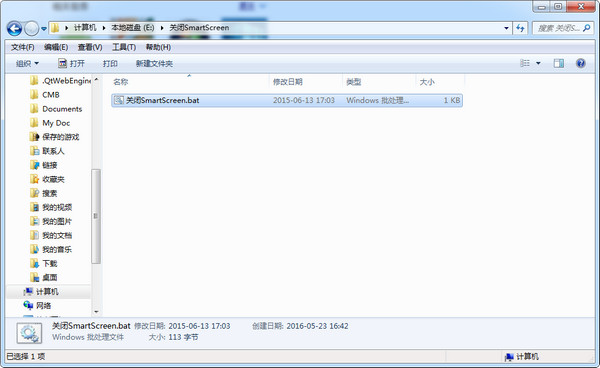Image resolution: width=600 pixels, height=368 pixels.
Task: Click the navigation pane scrollbar thumb
Action: 96,216
